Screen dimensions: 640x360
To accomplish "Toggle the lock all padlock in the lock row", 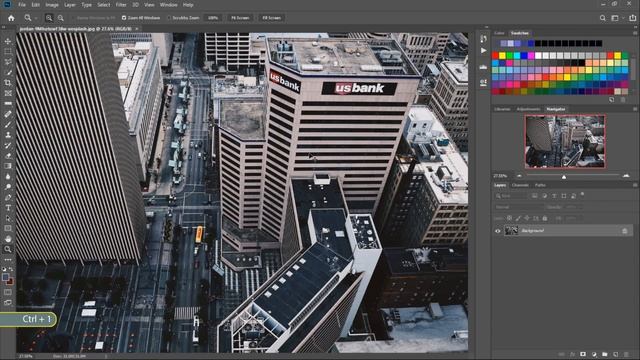I will pyautogui.click(x=544, y=218).
